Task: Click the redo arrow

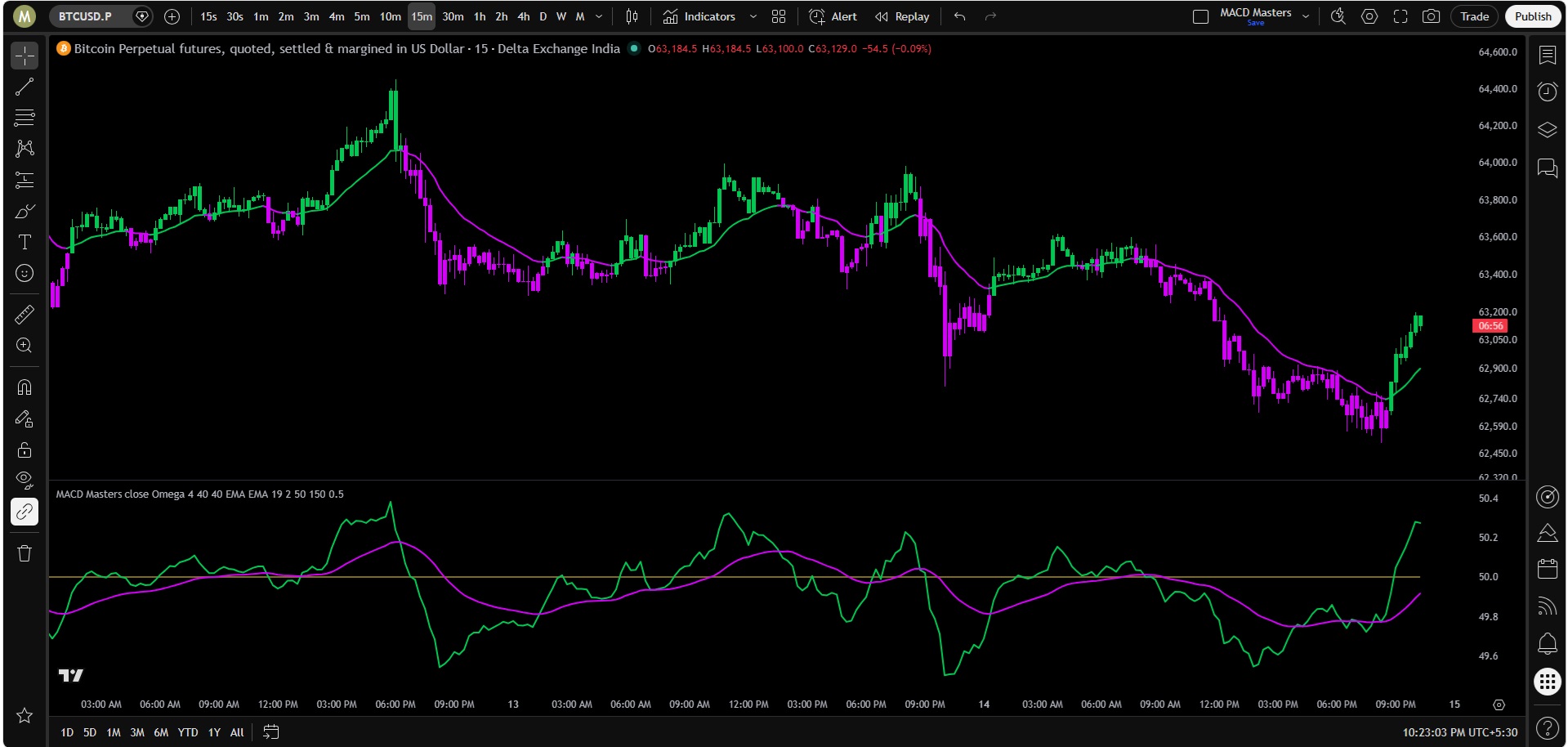Action: 990,16
